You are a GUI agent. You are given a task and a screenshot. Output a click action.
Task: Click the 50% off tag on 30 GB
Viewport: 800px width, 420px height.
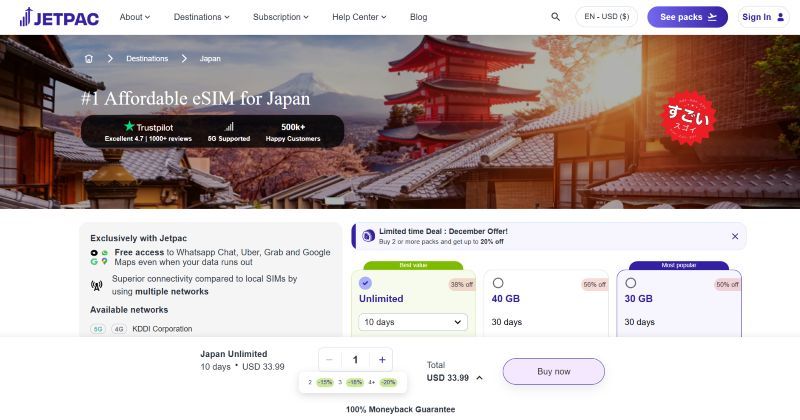coord(727,285)
